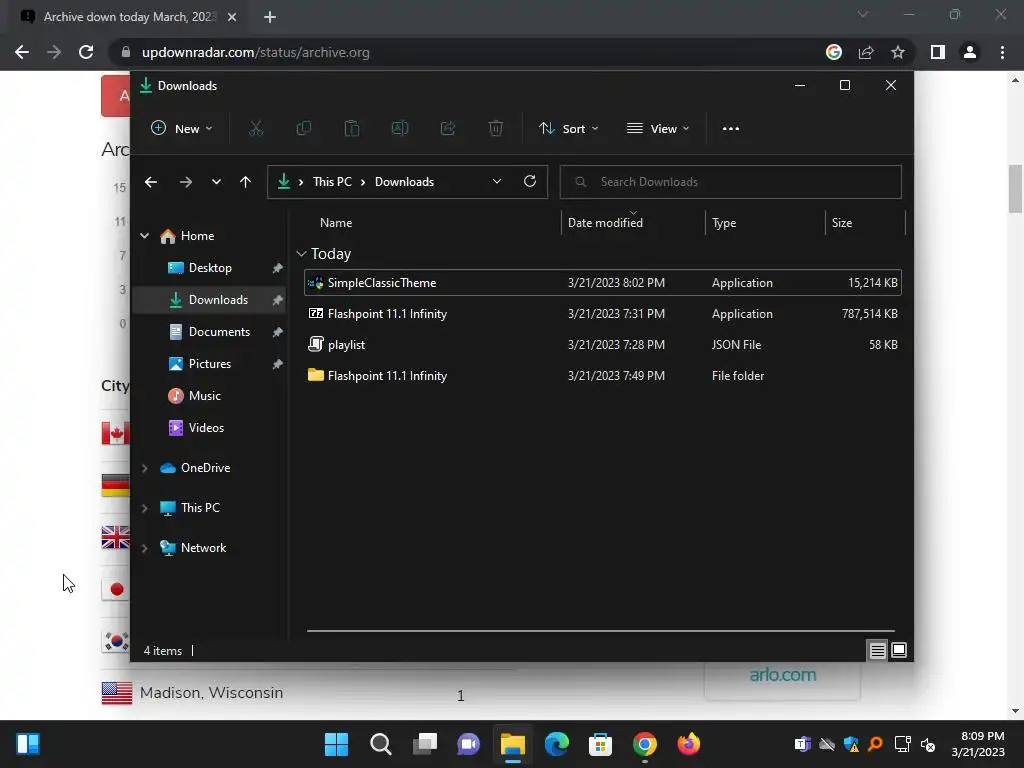Open recent locations dropdown arrow
Image resolution: width=1024 pixels, height=768 pixels.
(x=216, y=182)
